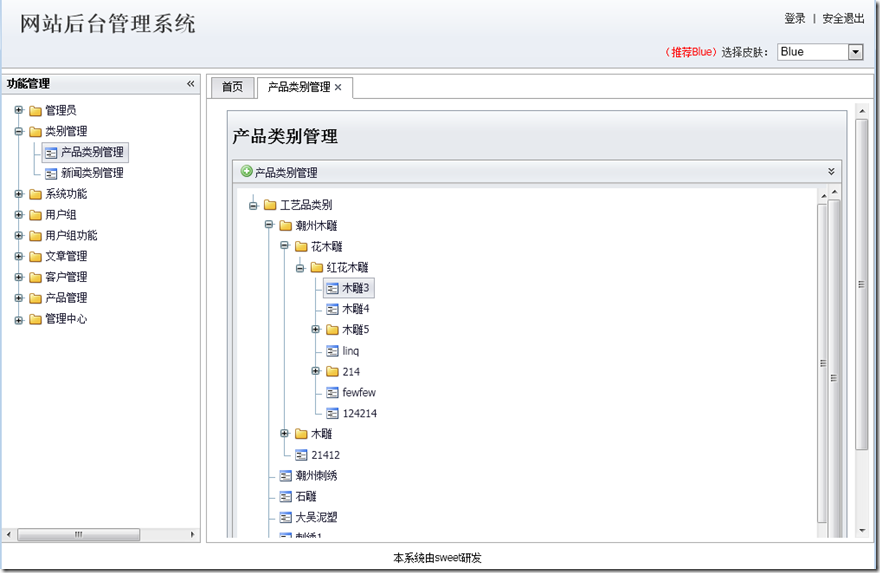The height and width of the screenshot is (573, 880).
Task: Expand the 木雕5 node
Action: 316,329
